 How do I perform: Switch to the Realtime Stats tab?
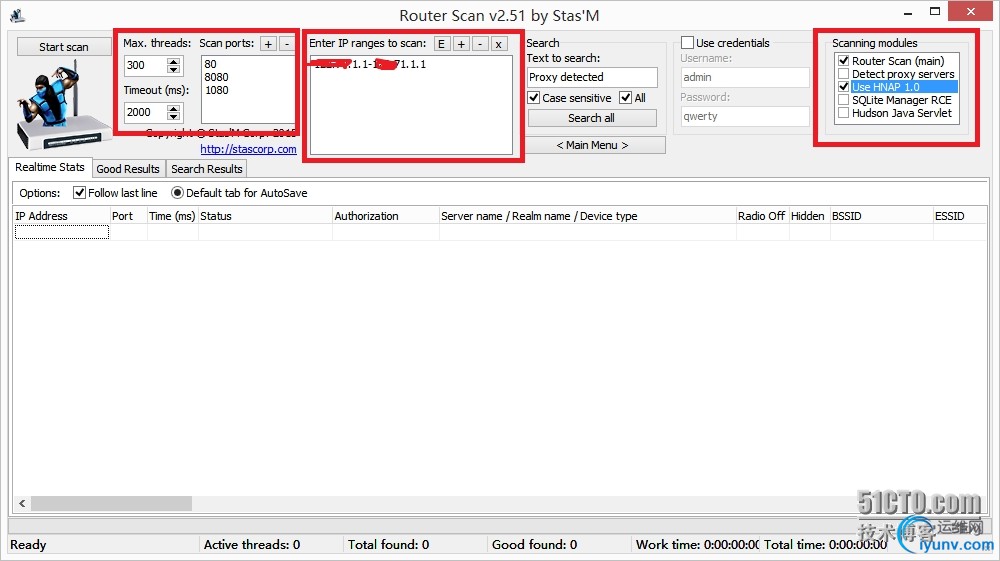tap(50, 168)
